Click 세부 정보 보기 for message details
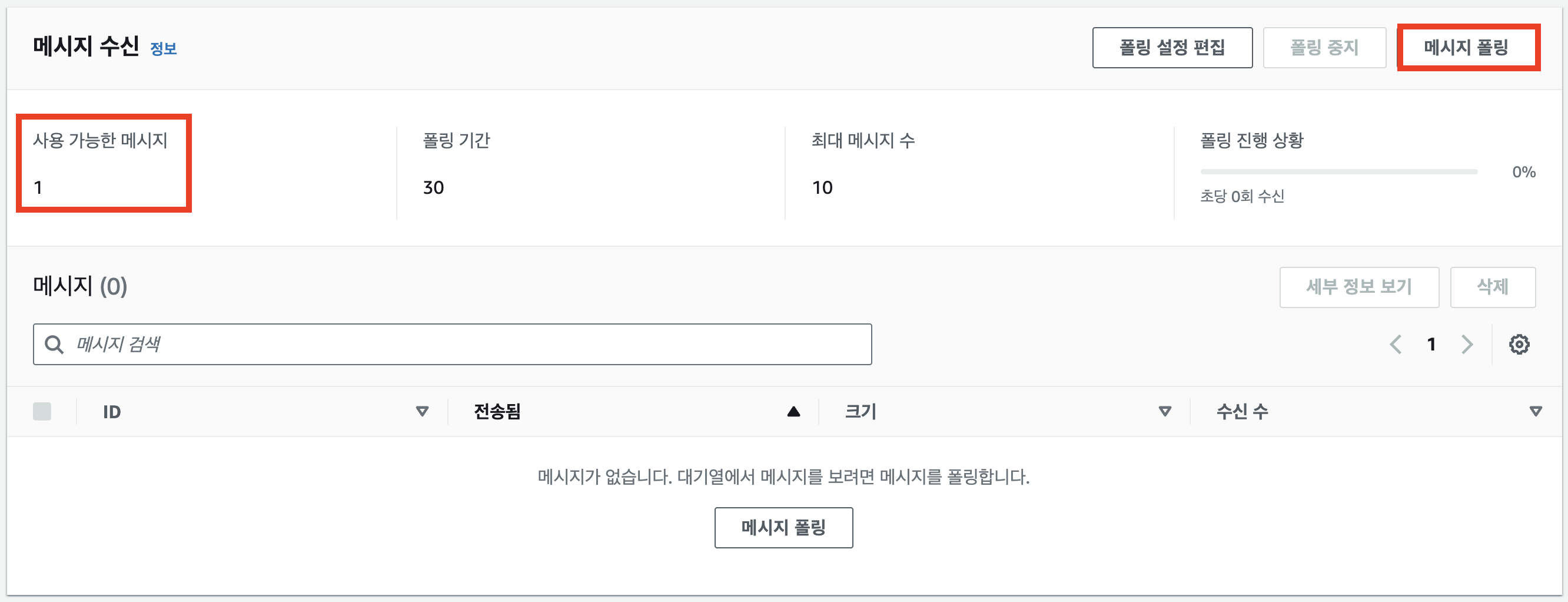 pyautogui.click(x=1359, y=287)
